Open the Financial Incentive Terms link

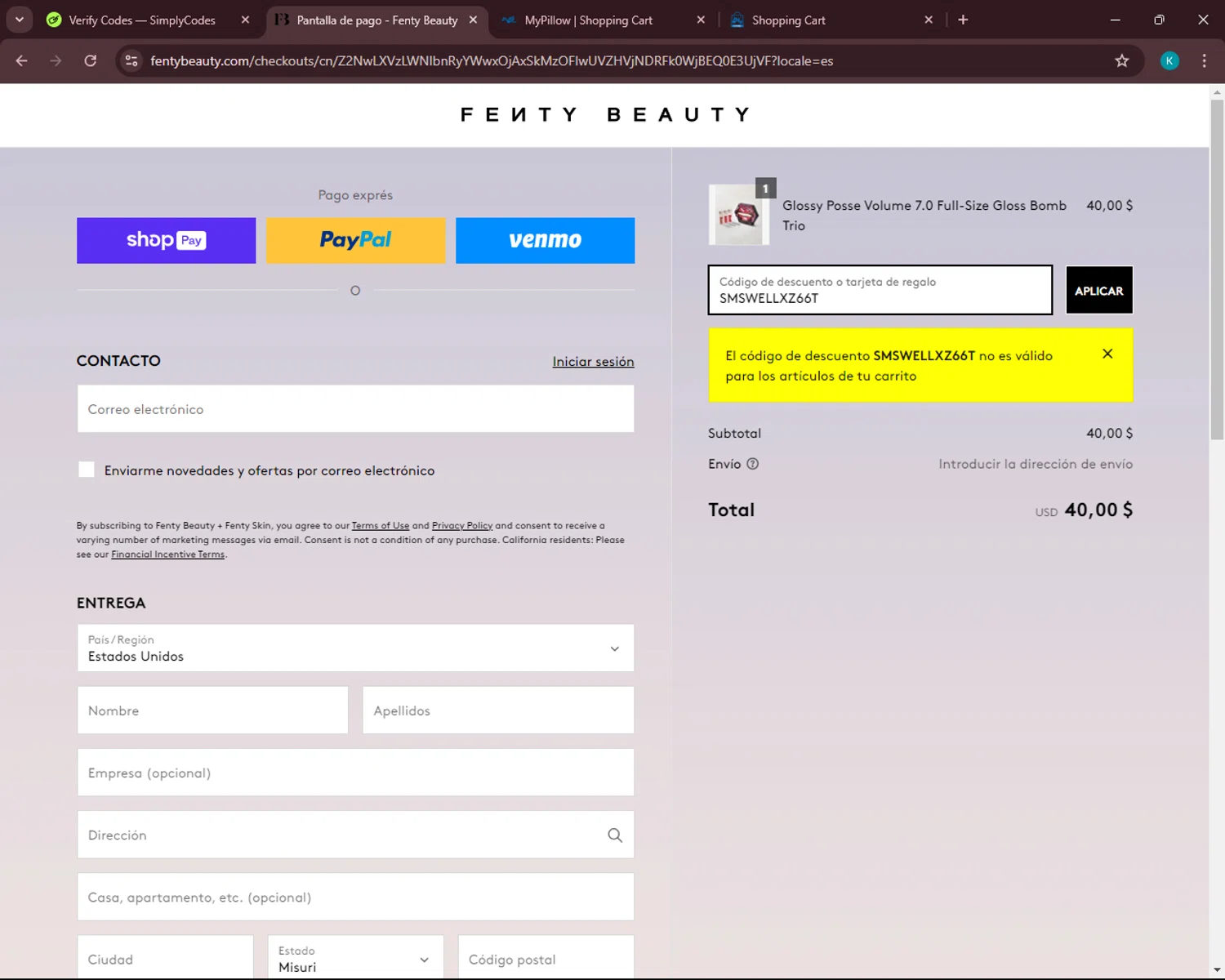(167, 555)
